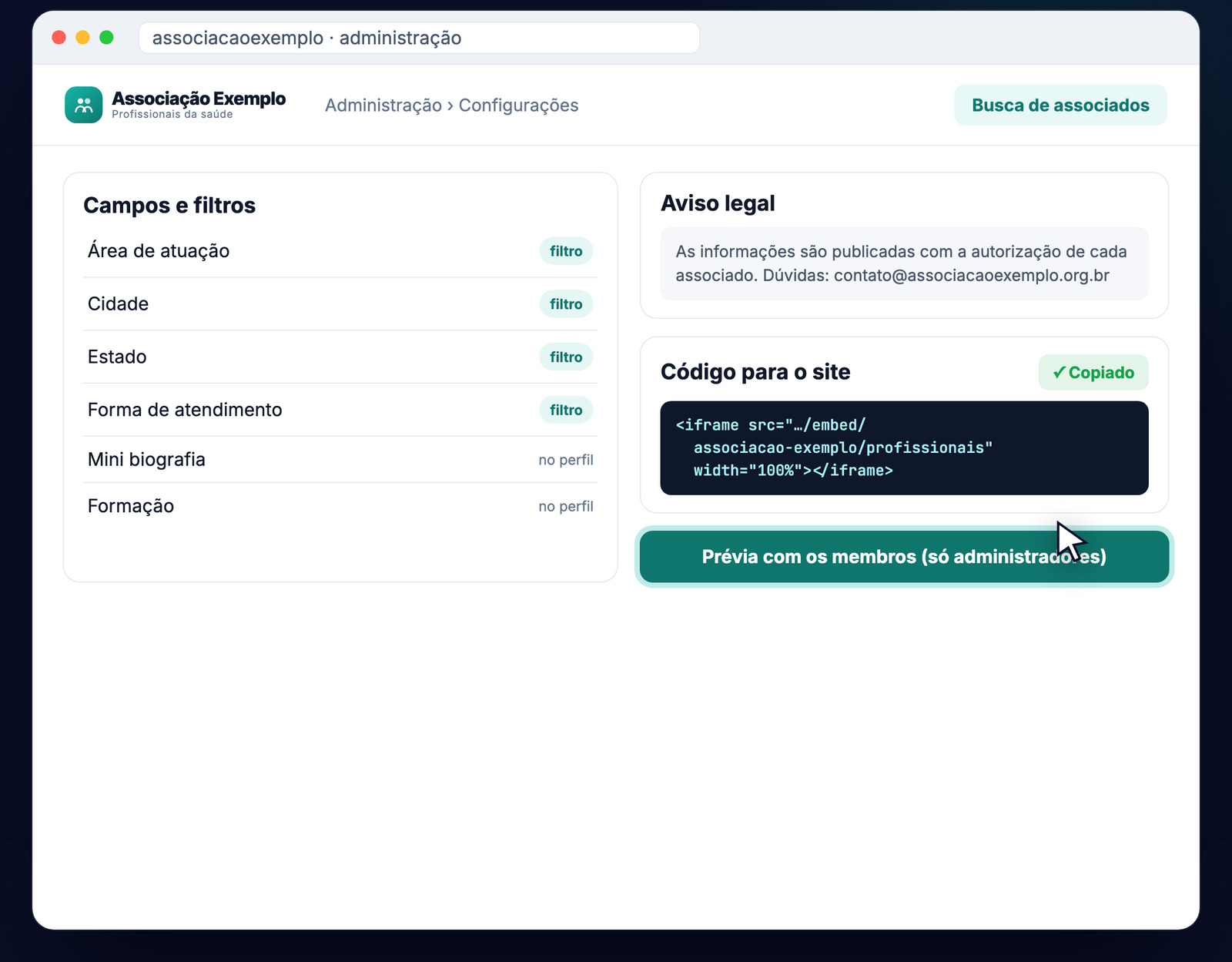The width and height of the screenshot is (1232, 962).
Task: Click the Aviso legal heading
Action: (x=718, y=203)
